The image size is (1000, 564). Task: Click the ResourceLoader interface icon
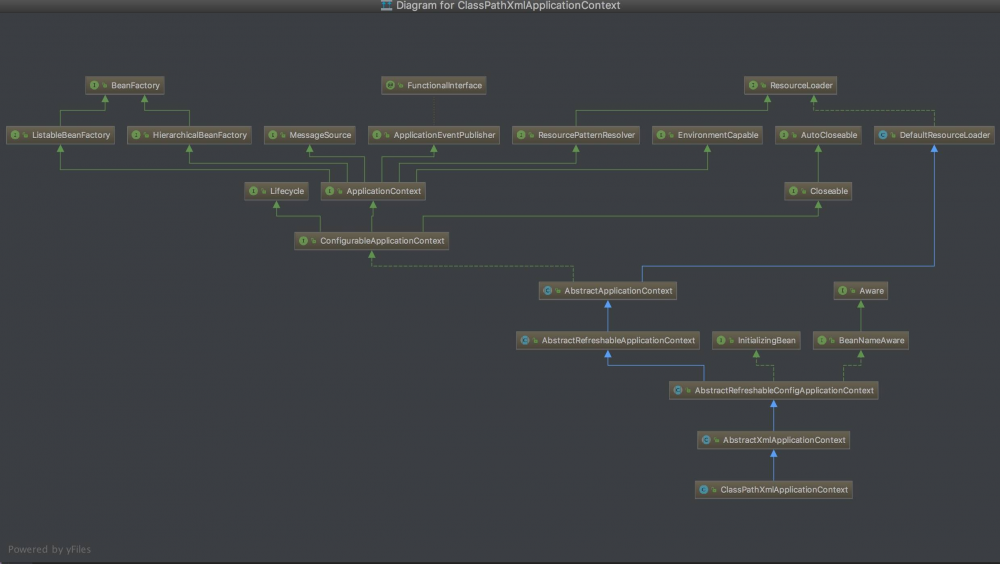pos(753,85)
